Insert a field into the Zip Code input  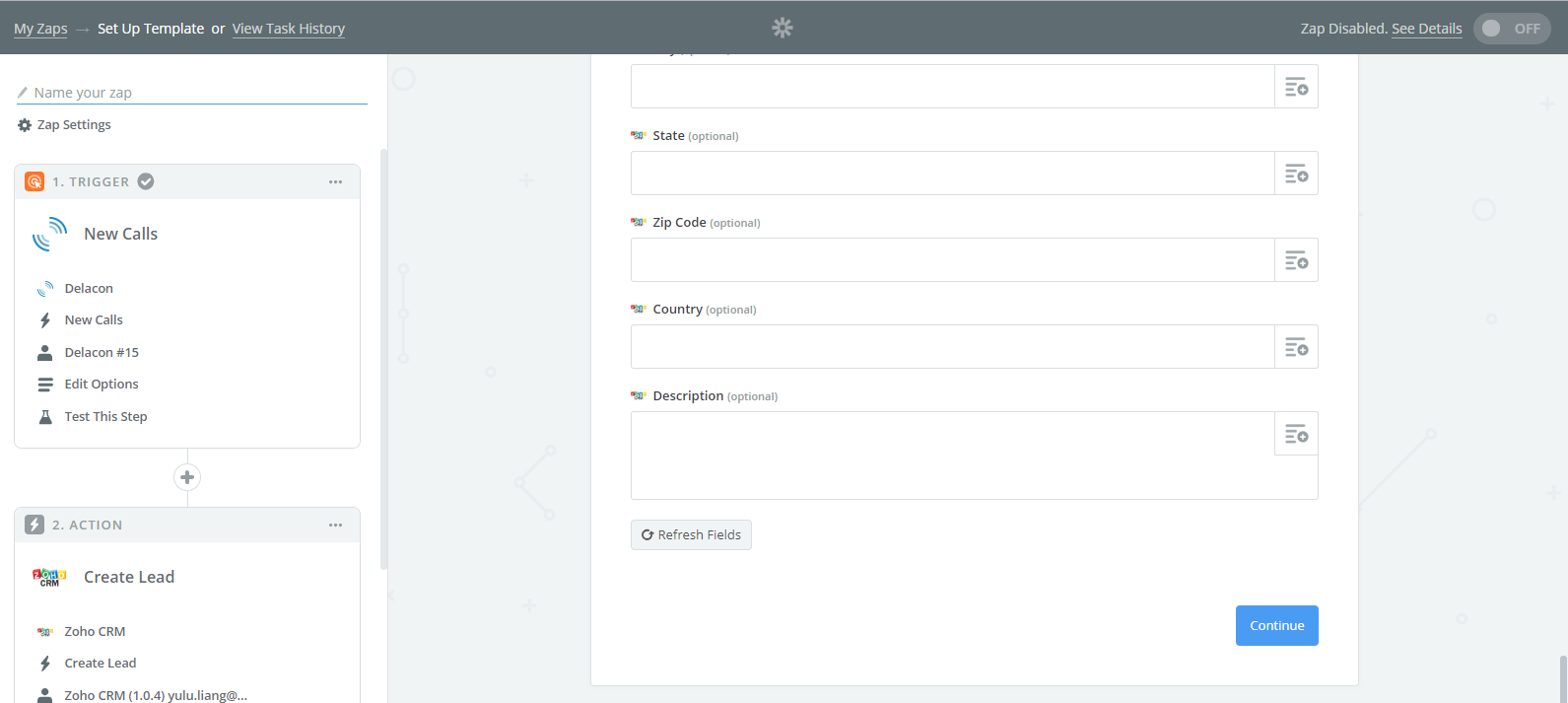[1297, 260]
